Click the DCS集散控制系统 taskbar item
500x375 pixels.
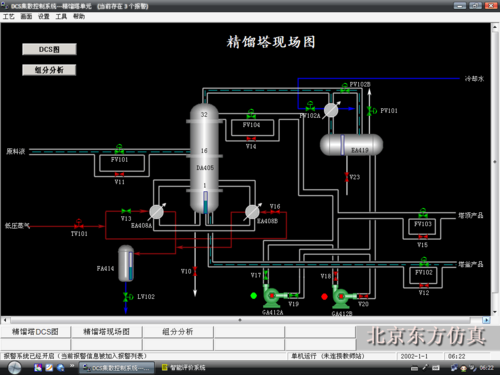pyautogui.click(x=117, y=368)
